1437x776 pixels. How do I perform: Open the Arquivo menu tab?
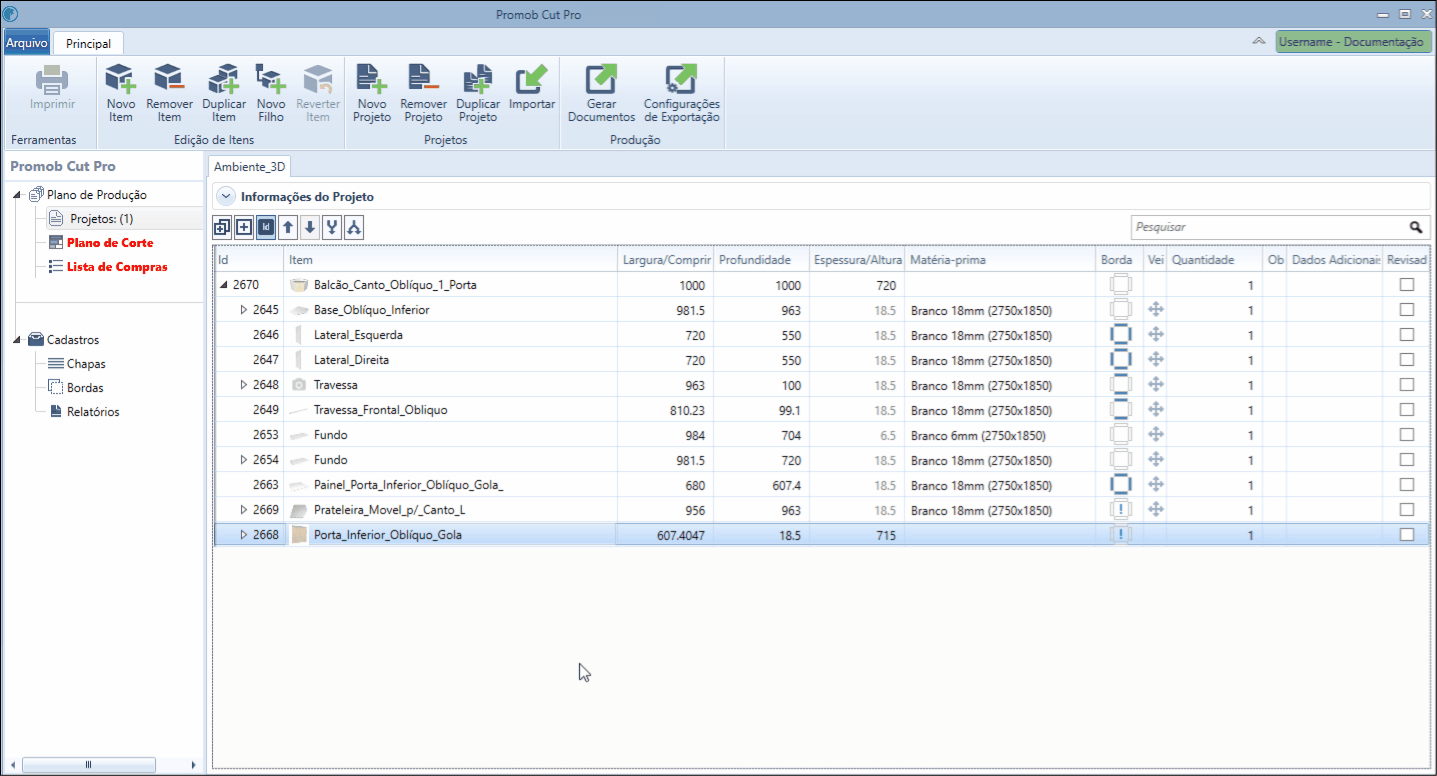[27, 43]
